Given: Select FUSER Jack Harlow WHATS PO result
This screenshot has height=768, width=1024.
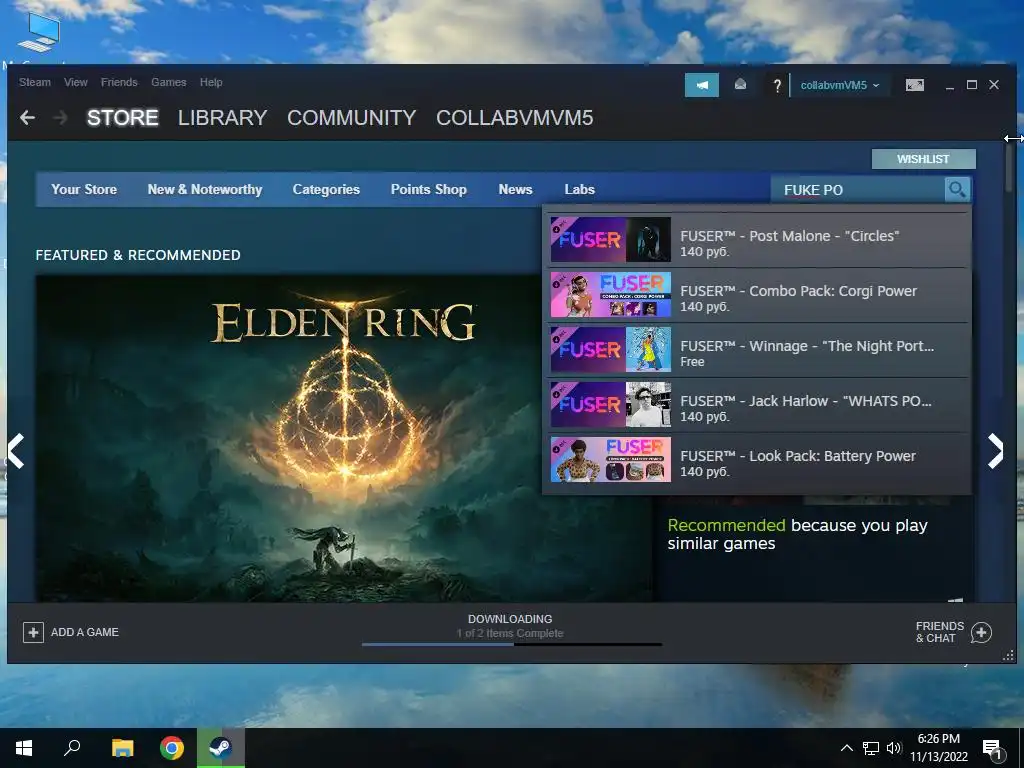Looking at the screenshot, I should coord(757,405).
